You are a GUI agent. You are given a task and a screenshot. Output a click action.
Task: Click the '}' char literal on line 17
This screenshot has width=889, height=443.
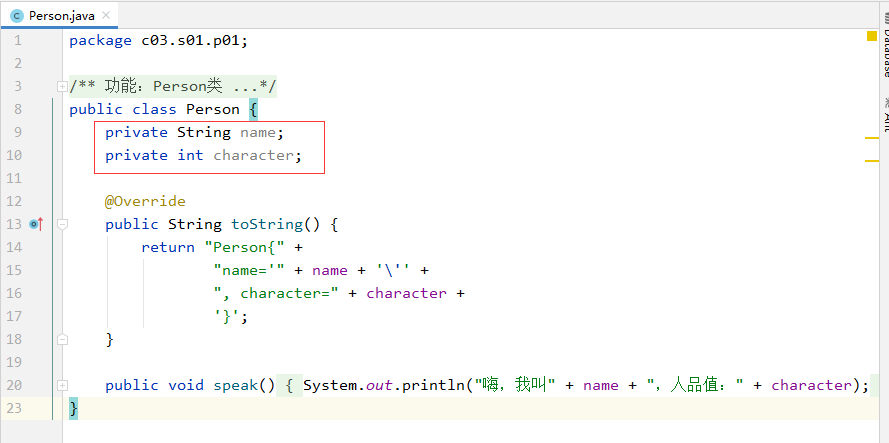click(227, 317)
